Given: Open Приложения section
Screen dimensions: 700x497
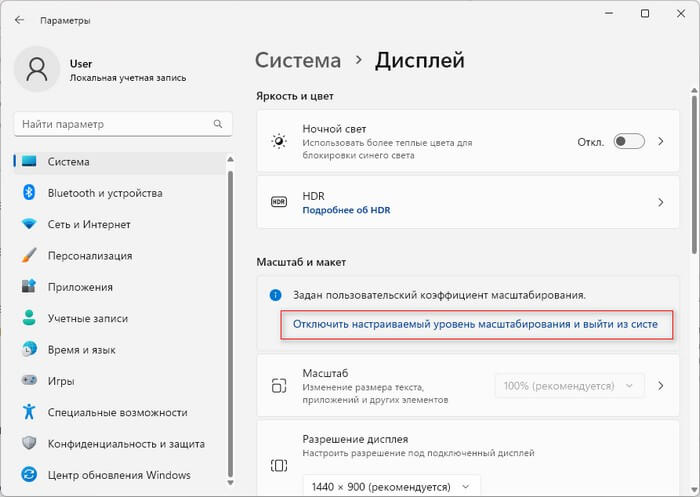Looking at the screenshot, I should click(120, 287).
